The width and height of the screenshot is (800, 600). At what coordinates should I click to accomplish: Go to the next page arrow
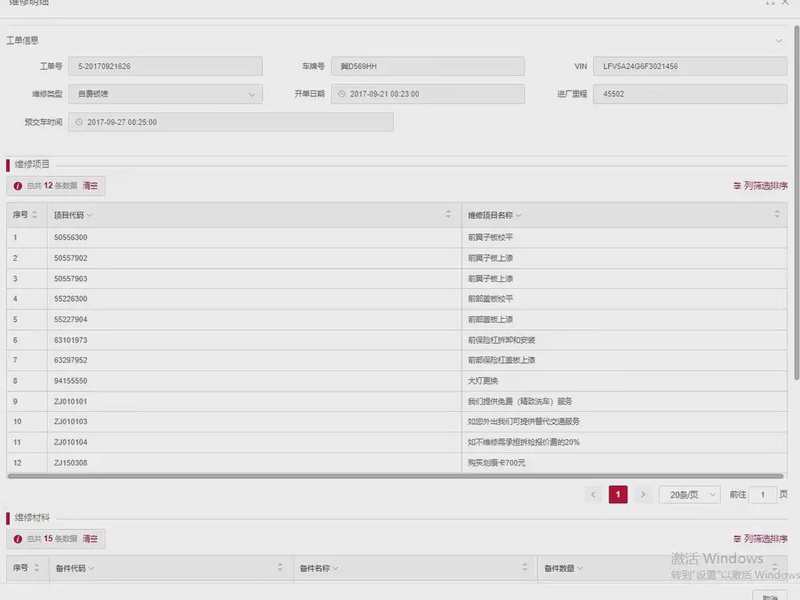coord(643,495)
